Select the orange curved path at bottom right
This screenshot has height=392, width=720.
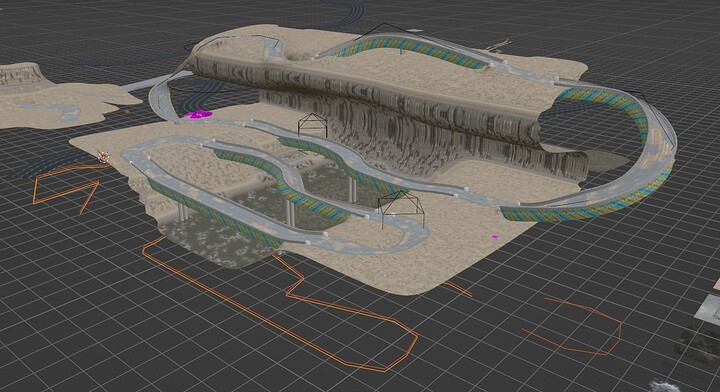point(573,327)
